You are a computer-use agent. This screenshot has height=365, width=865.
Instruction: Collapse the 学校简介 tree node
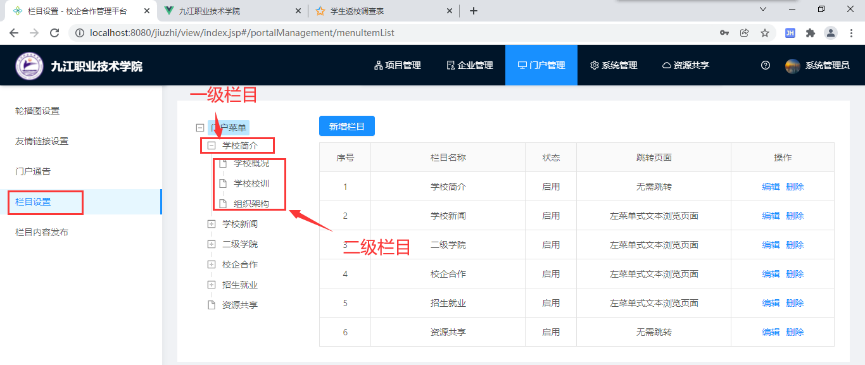[x=211, y=146]
